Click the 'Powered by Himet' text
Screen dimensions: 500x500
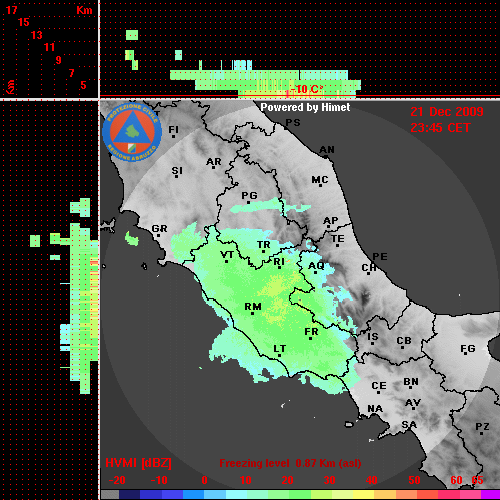[x=305, y=107]
